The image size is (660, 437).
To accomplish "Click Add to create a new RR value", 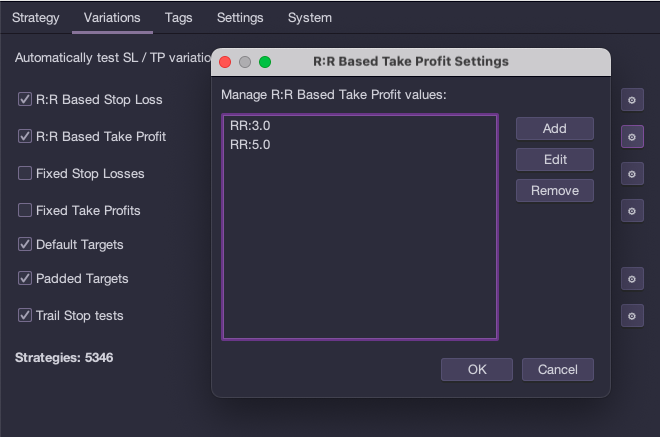I will point(555,128).
